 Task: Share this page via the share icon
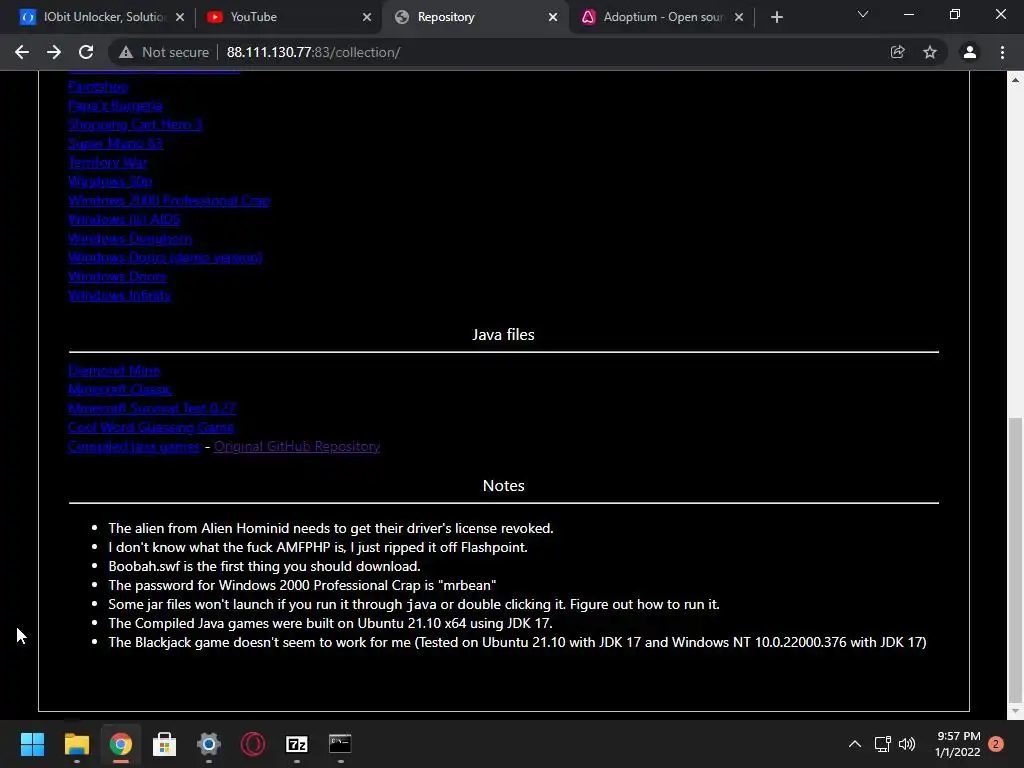[x=898, y=52]
